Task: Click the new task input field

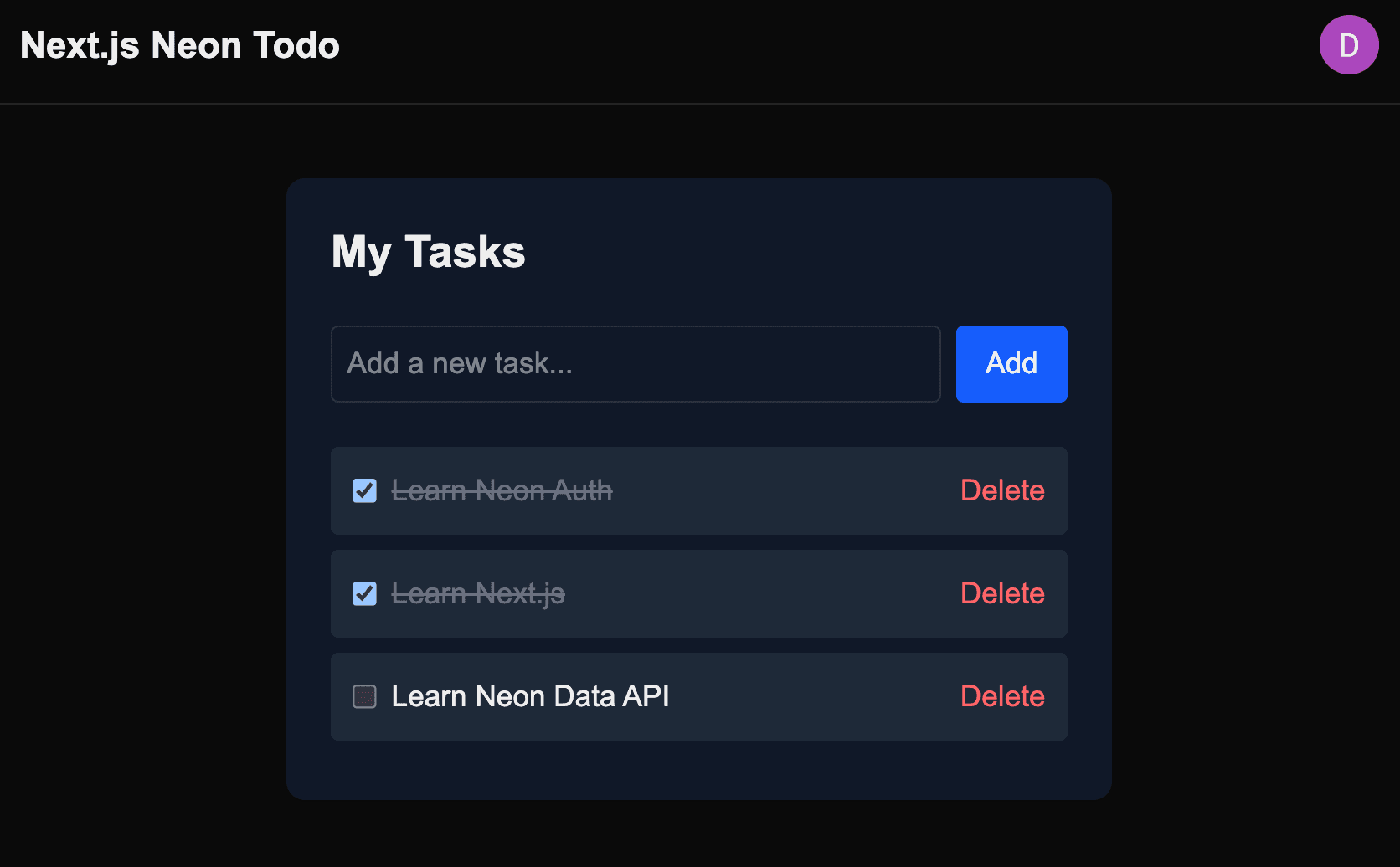Action: (x=635, y=363)
